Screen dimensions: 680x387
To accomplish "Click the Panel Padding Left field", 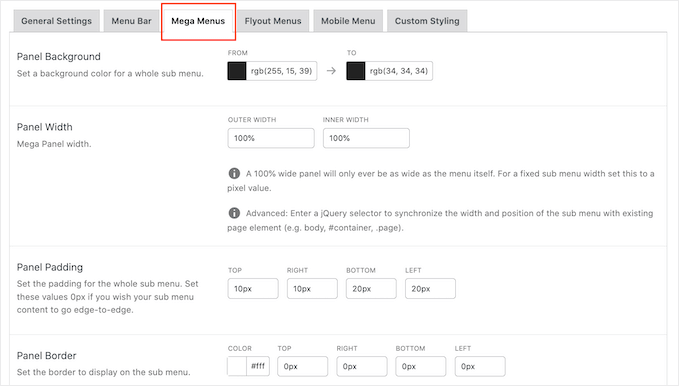I will click(x=430, y=289).
